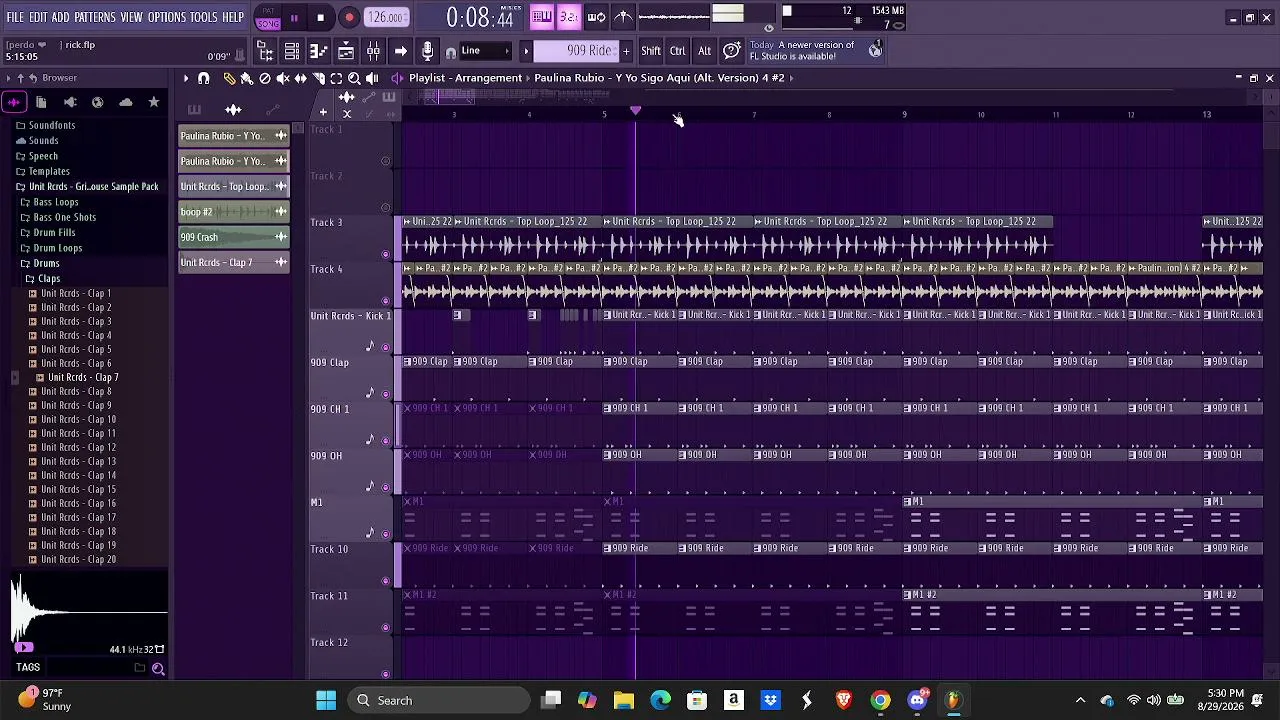Open the EDIT menu

point(39,18)
